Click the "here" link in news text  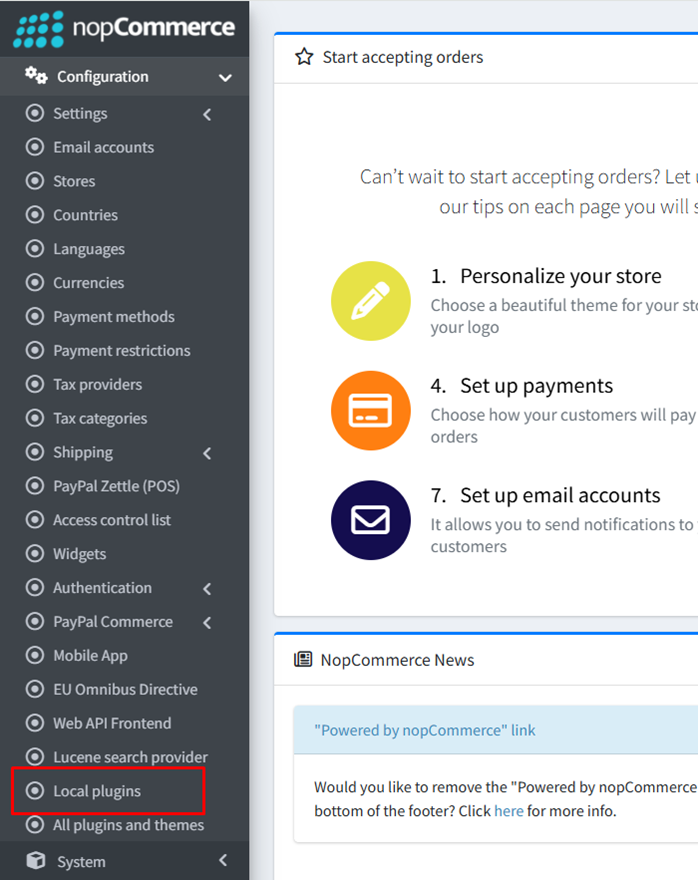pos(508,811)
